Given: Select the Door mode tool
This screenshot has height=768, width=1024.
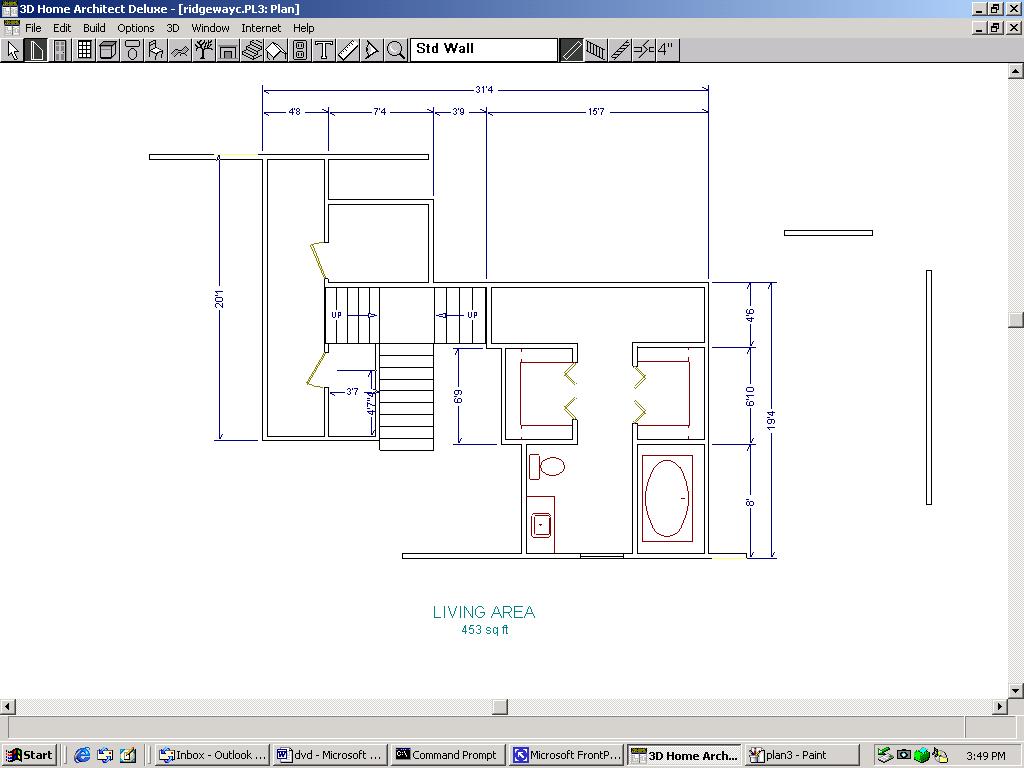Looking at the screenshot, I should pyautogui.click(x=60, y=50).
